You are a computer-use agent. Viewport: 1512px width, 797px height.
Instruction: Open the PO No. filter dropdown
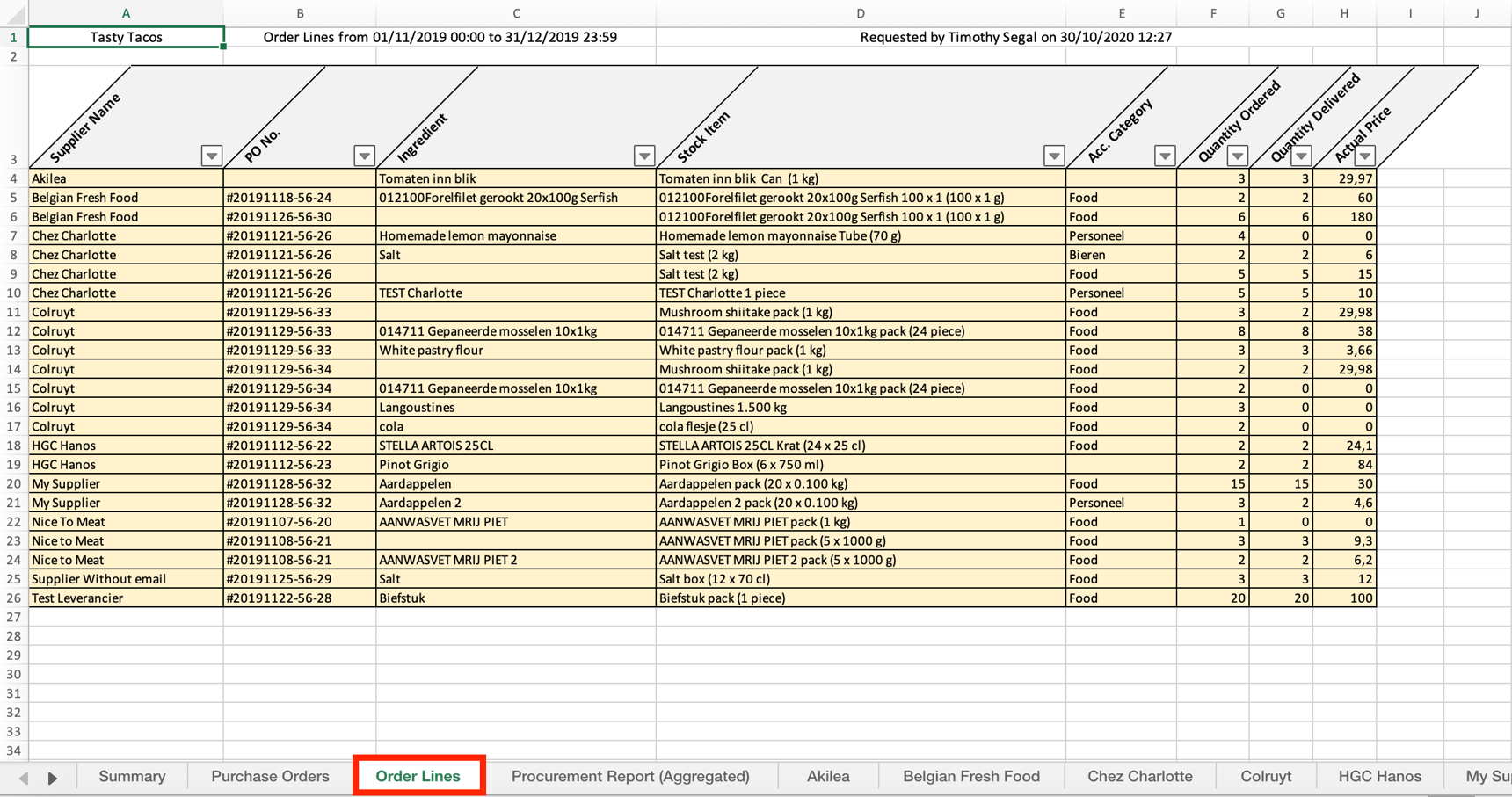coord(364,156)
